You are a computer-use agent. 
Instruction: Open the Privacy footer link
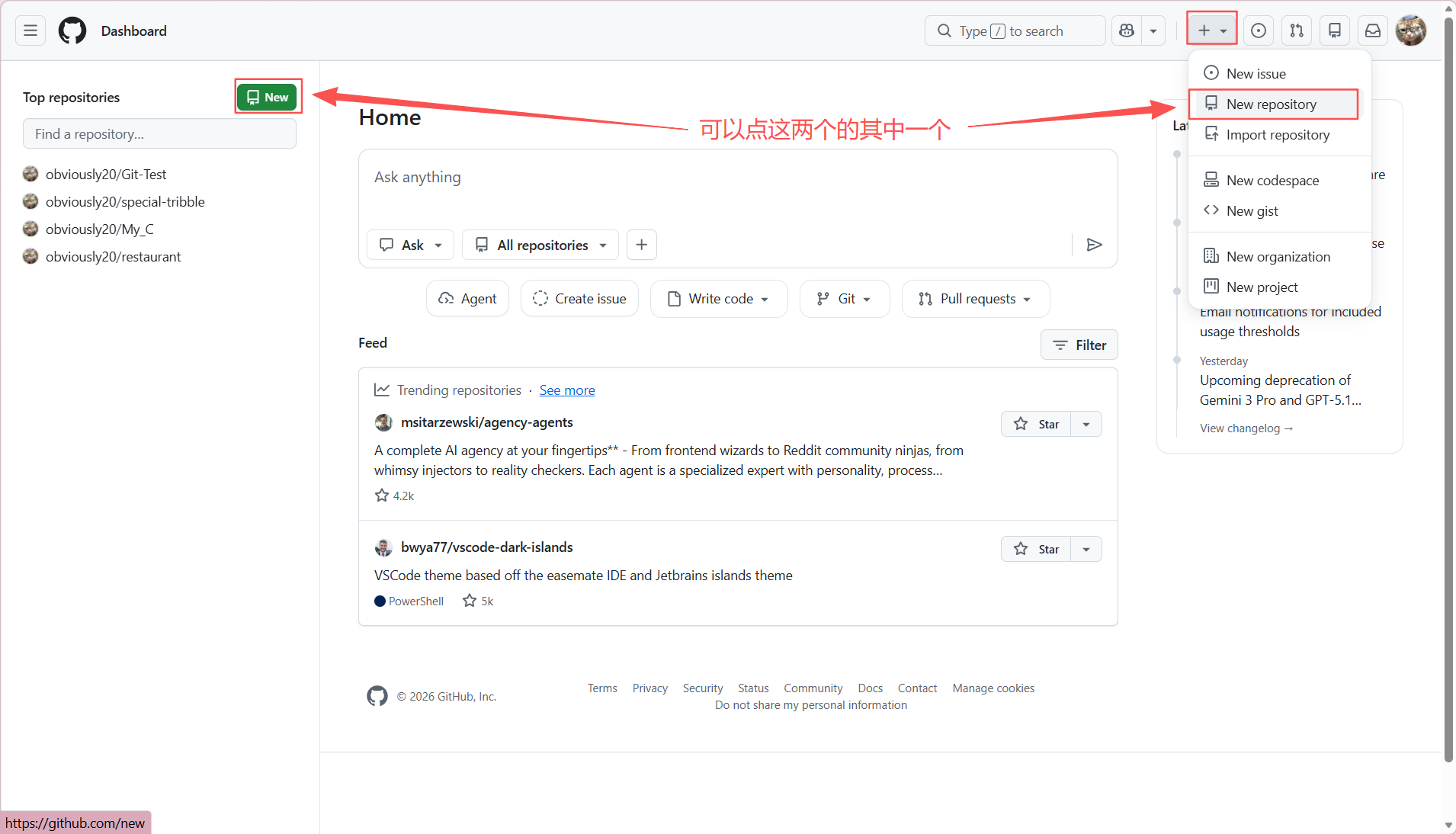click(x=650, y=688)
